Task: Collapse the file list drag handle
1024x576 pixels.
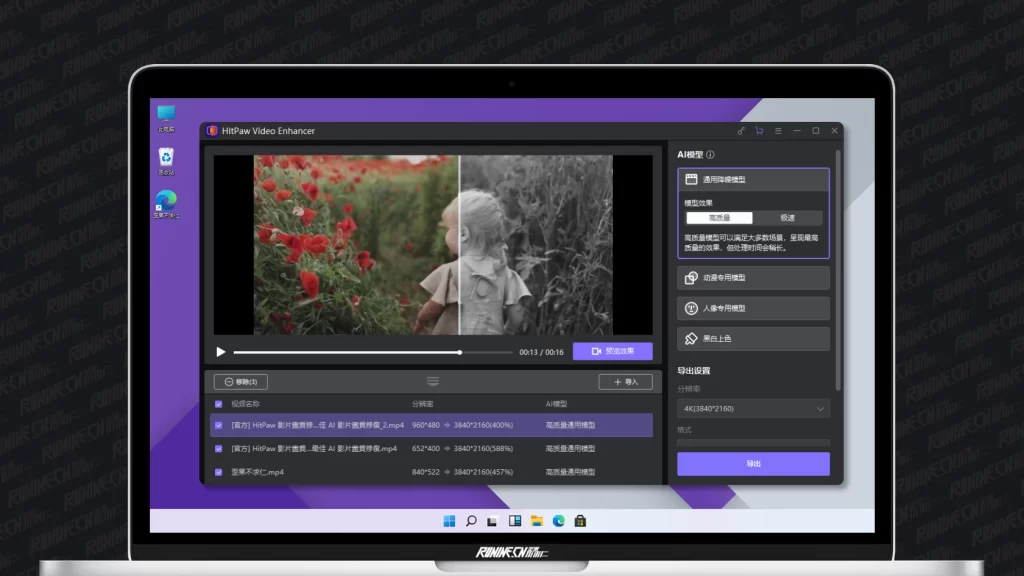Action: [x=432, y=382]
